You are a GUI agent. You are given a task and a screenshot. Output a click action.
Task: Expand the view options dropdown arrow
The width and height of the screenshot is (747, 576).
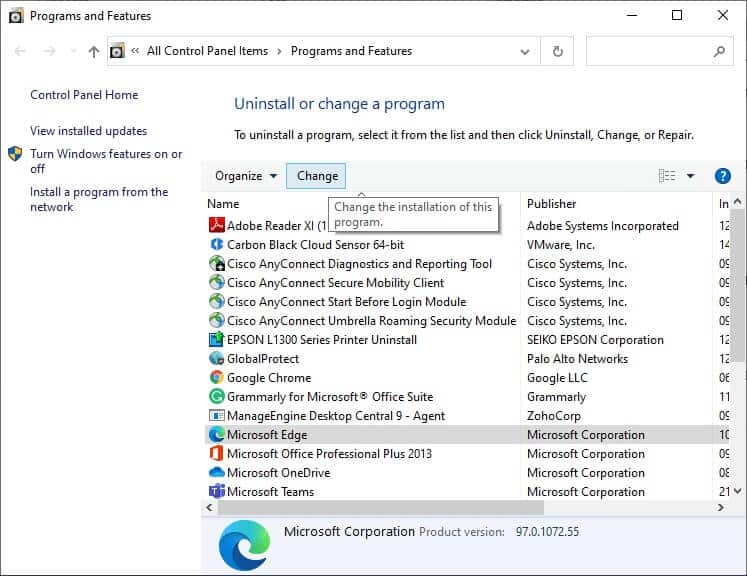690,176
